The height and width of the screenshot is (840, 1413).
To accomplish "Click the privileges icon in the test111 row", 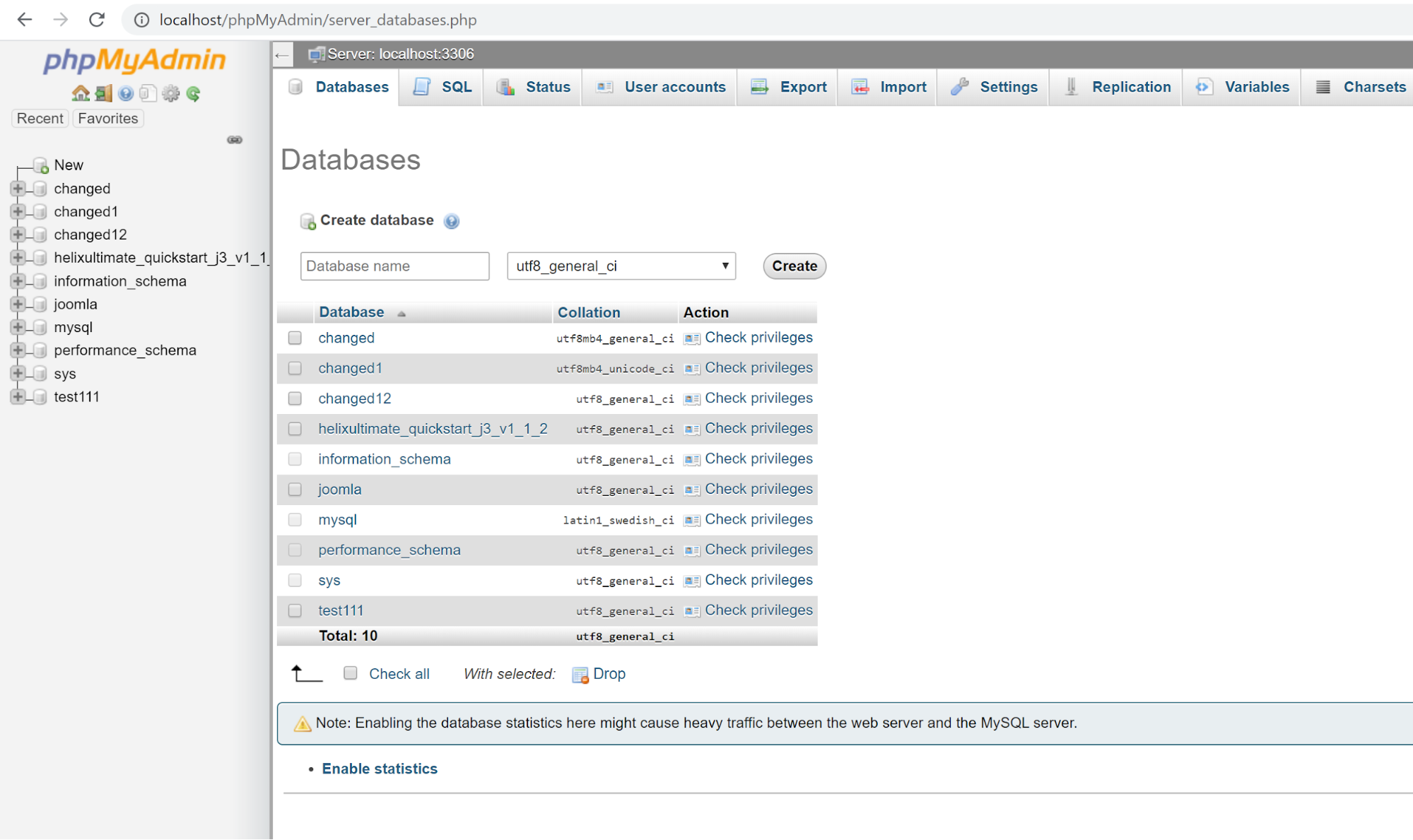I will click(692, 611).
